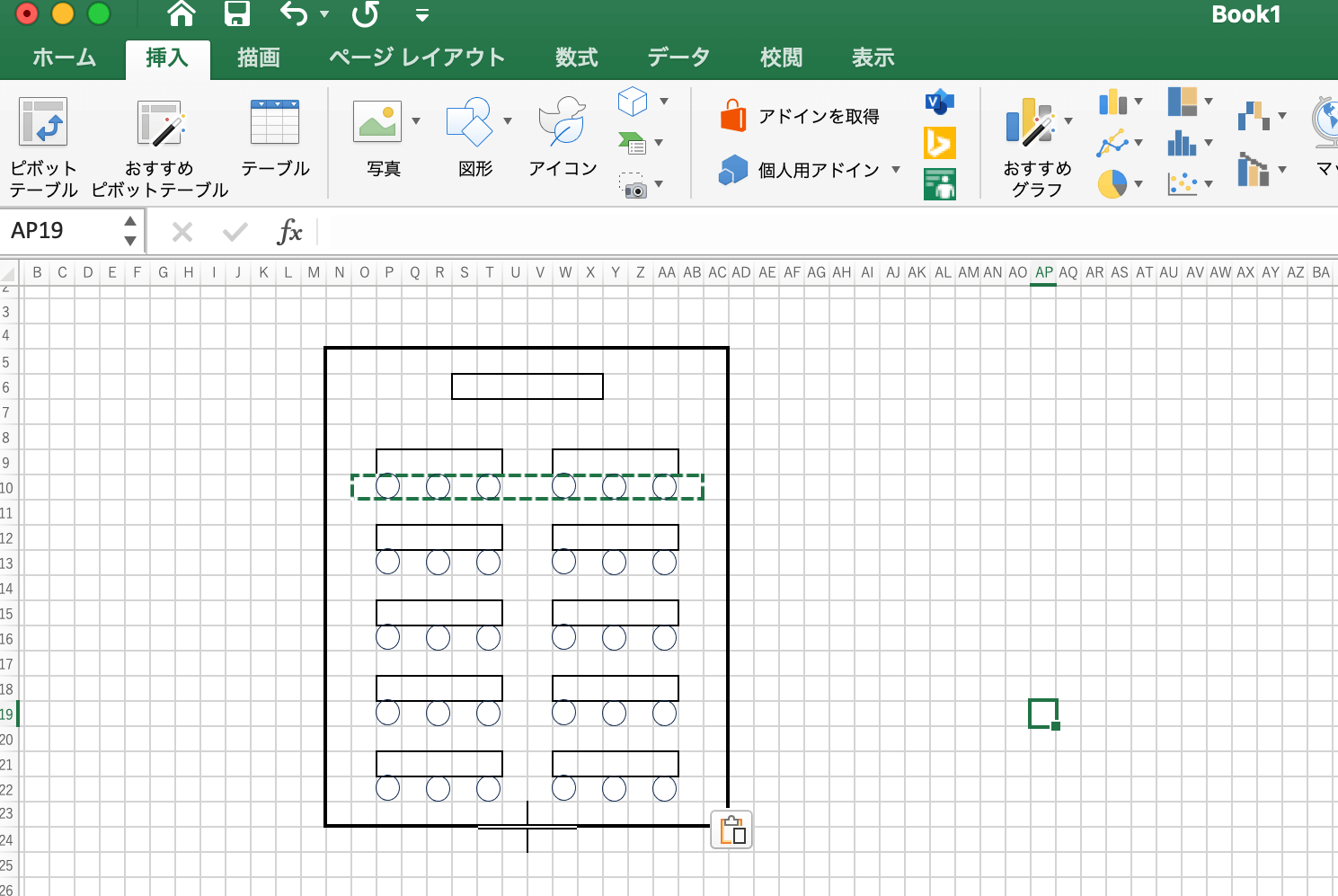Insert a combo chart
Viewport: 1338px width, 896px height.
[1254, 169]
